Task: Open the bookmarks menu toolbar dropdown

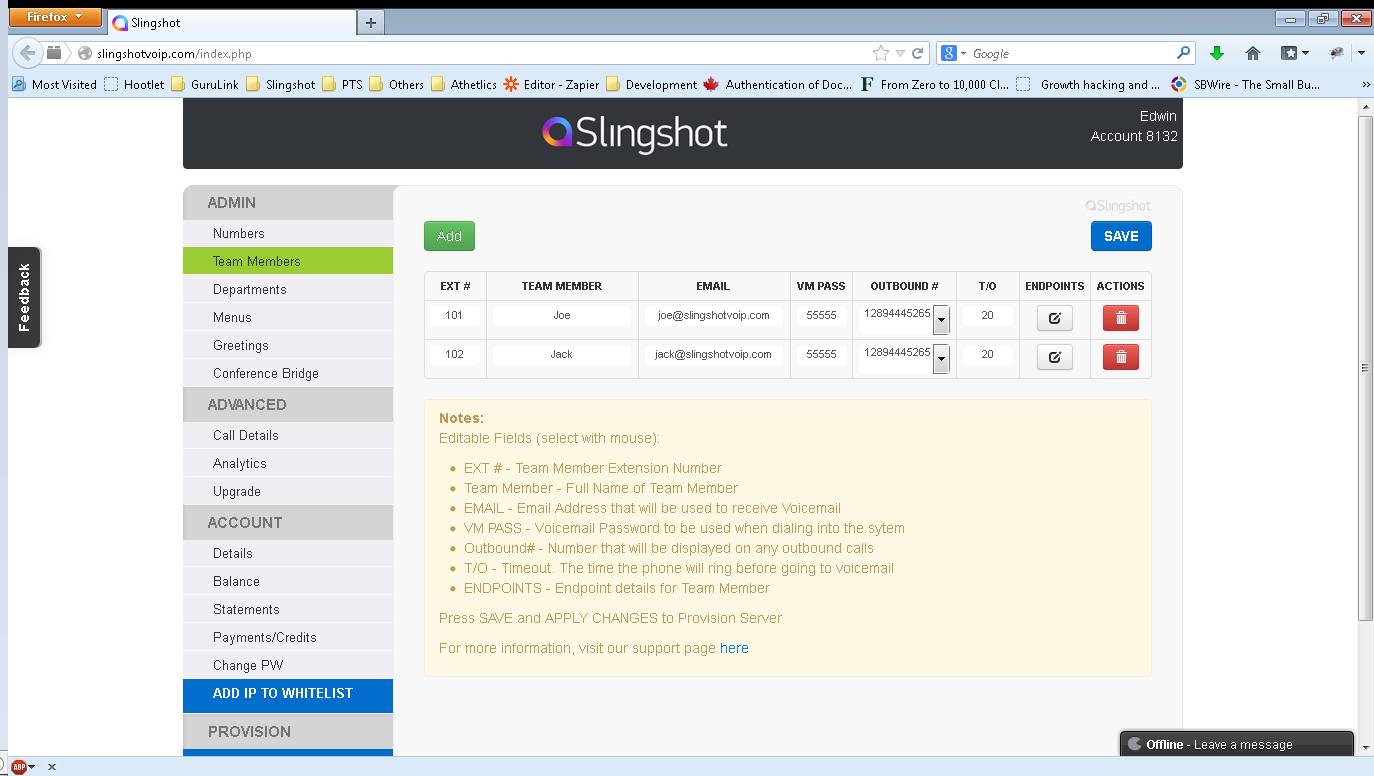Action: (1295, 53)
